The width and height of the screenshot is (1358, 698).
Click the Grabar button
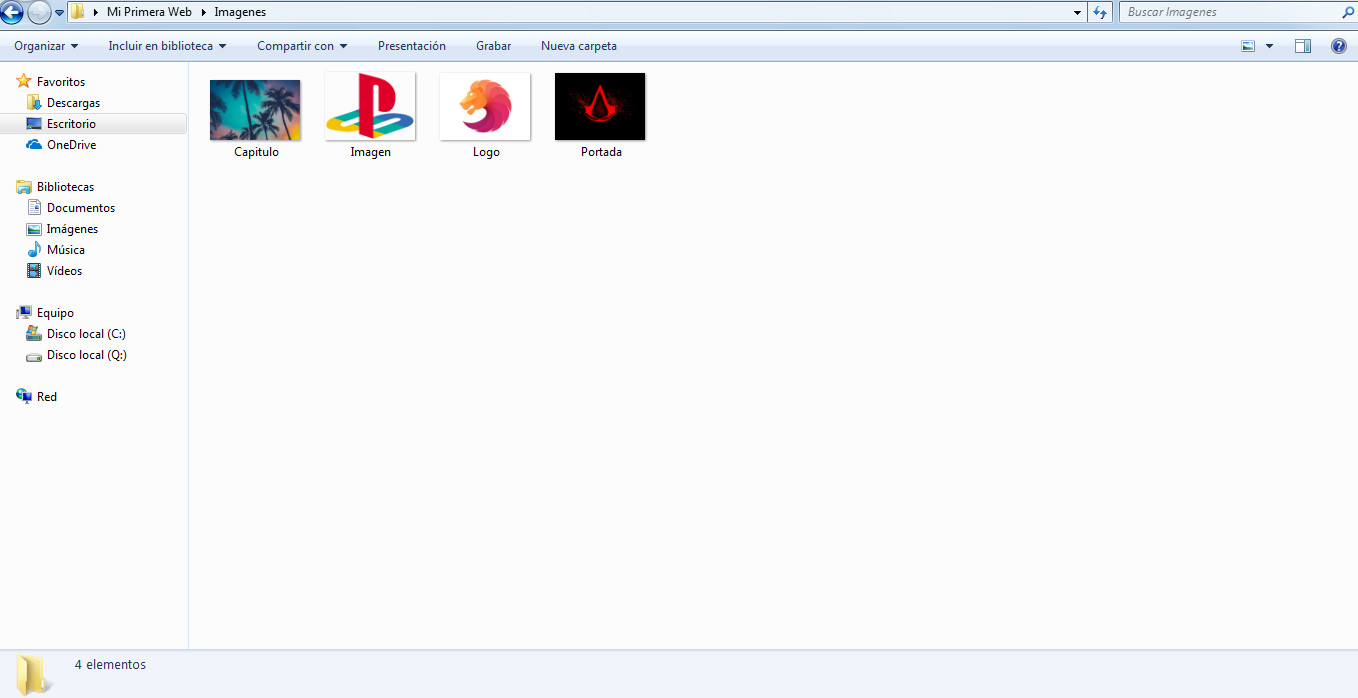click(493, 46)
